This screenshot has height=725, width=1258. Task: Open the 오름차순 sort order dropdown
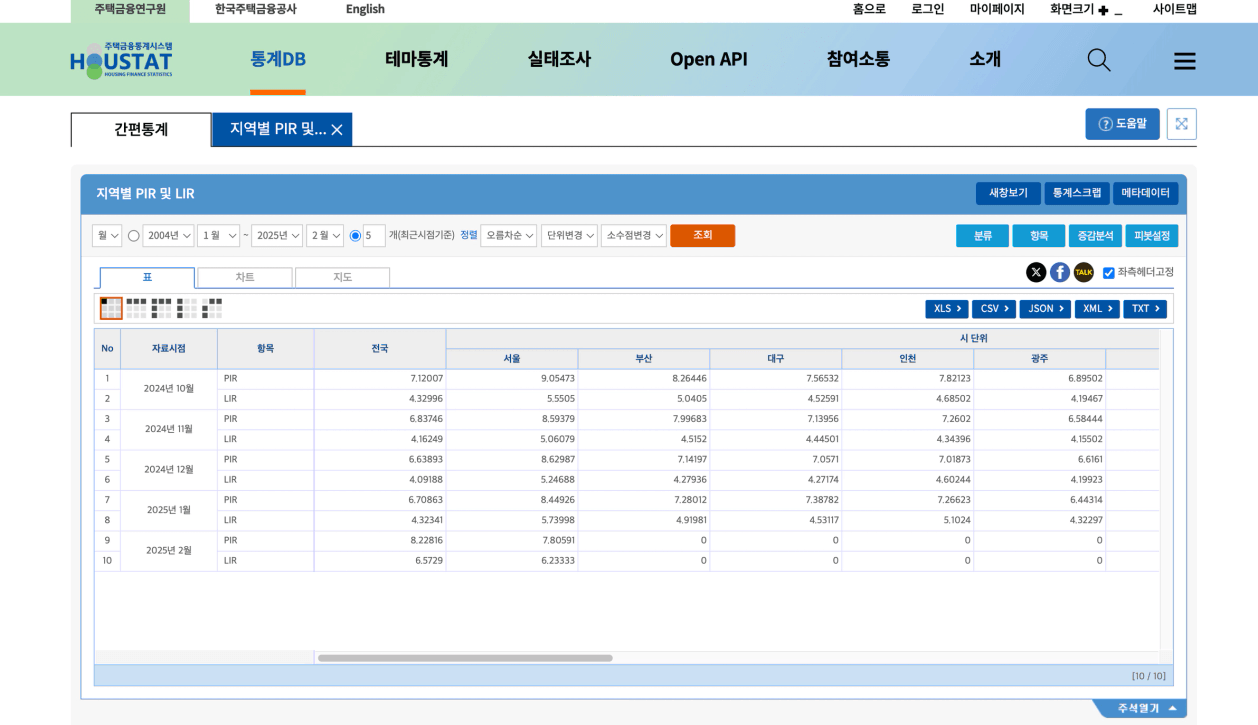pos(509,236)
